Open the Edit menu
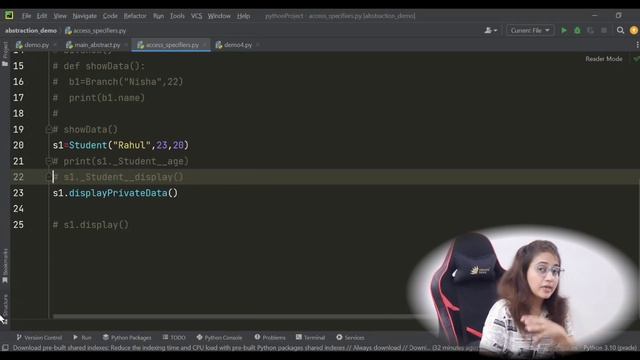 pyautogui.click(x=42, y=16)
